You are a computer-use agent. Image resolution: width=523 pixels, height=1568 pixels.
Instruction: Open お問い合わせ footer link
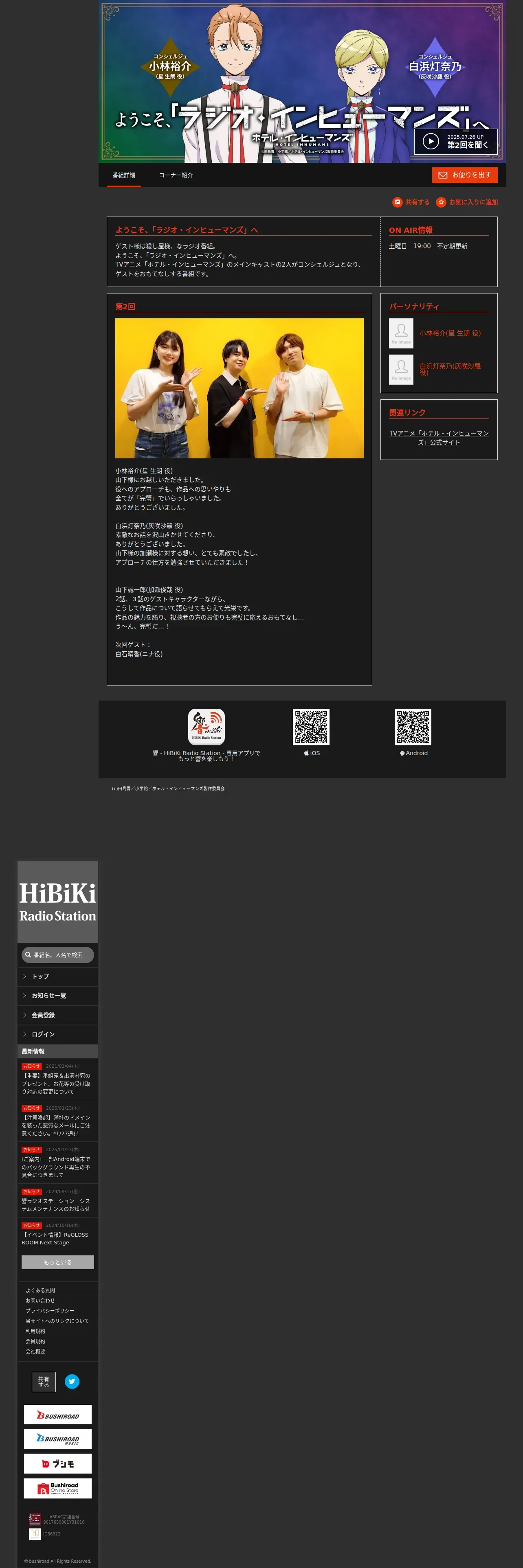[x=40, y=1301]
